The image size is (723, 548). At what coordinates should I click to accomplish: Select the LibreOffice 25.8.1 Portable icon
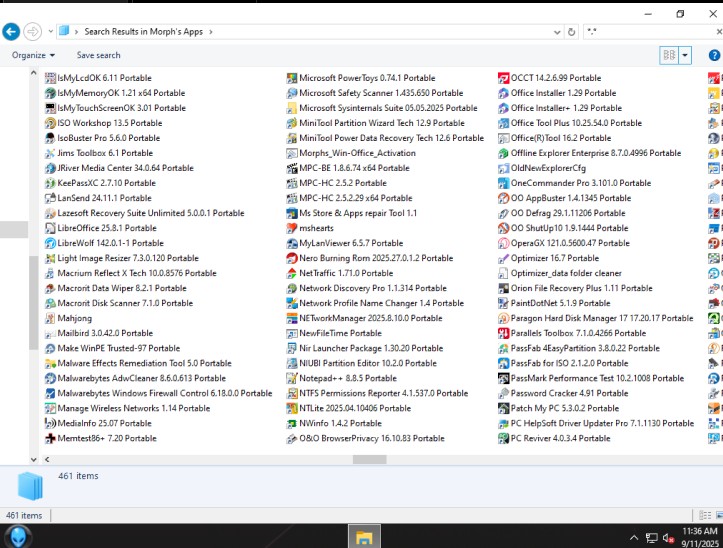click(50, 228)
